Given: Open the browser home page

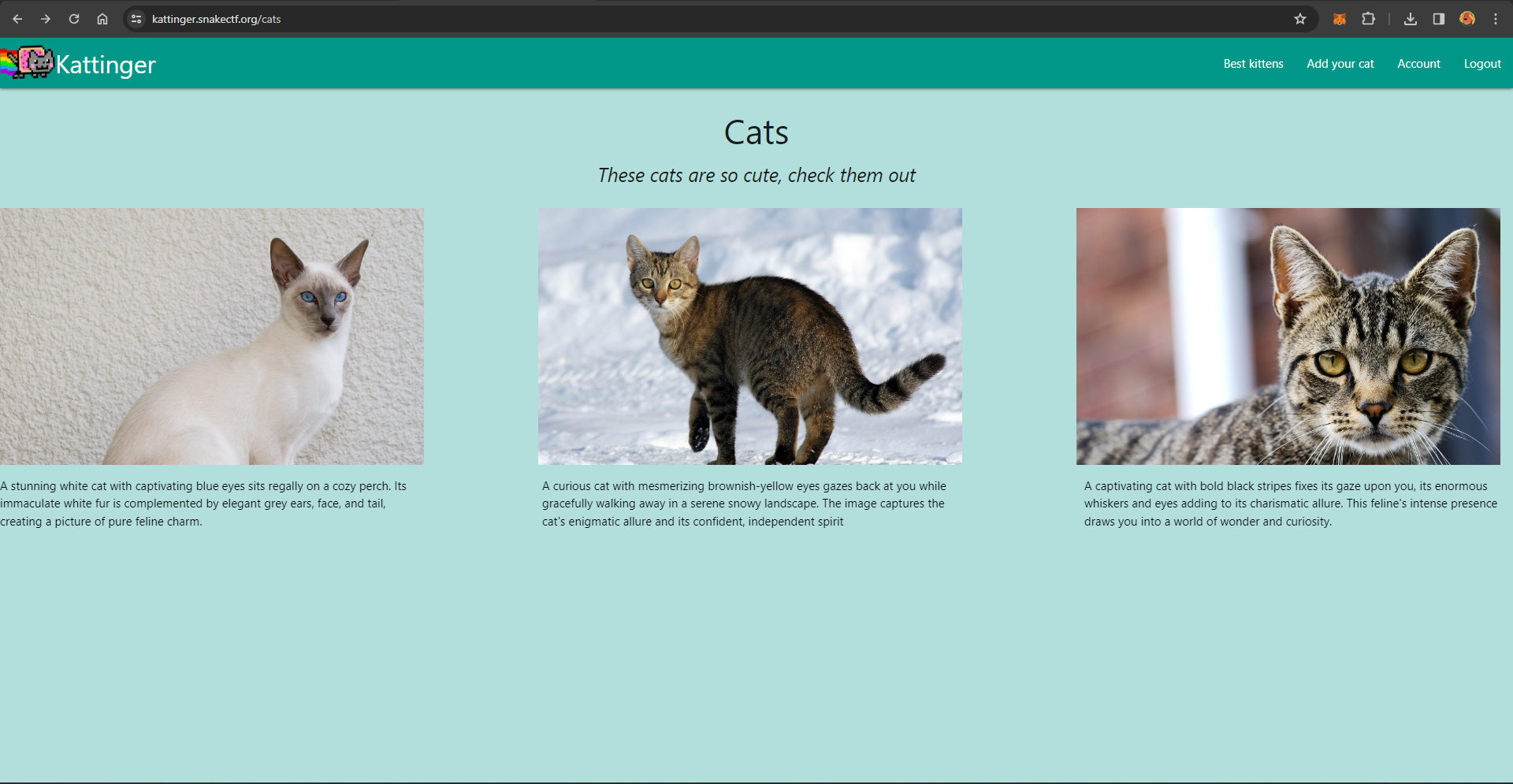Looking at the screenshot, I should coord(102,19).
